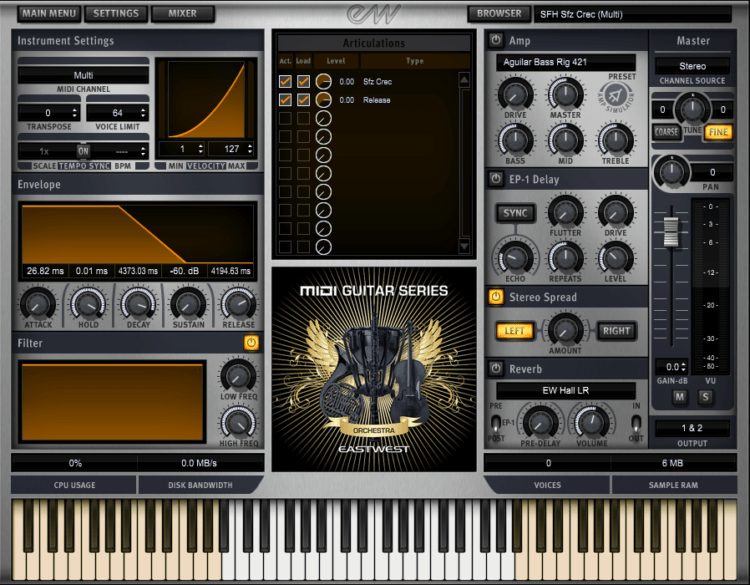Uncheck the Active box for Sfz Crec
Viewport: 750px width, 585px height.
pyautogui.click(x=286, y=81)
